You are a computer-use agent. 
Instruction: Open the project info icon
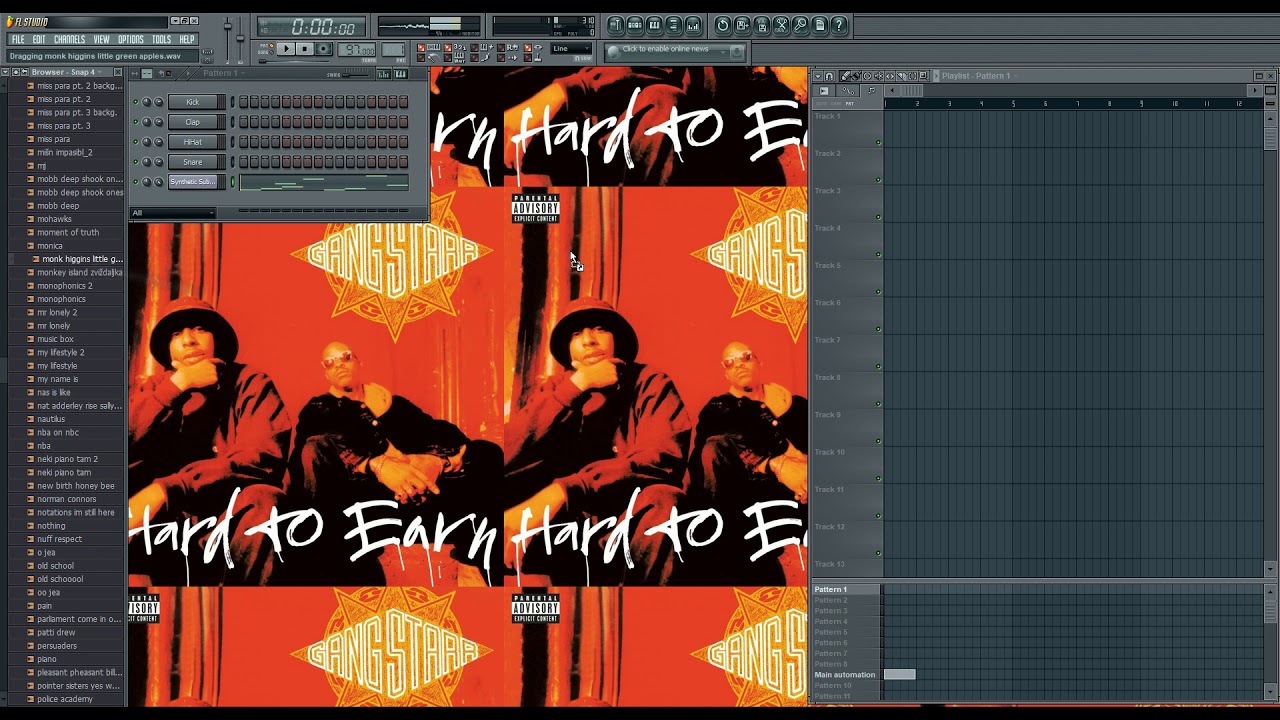(820, 25)
